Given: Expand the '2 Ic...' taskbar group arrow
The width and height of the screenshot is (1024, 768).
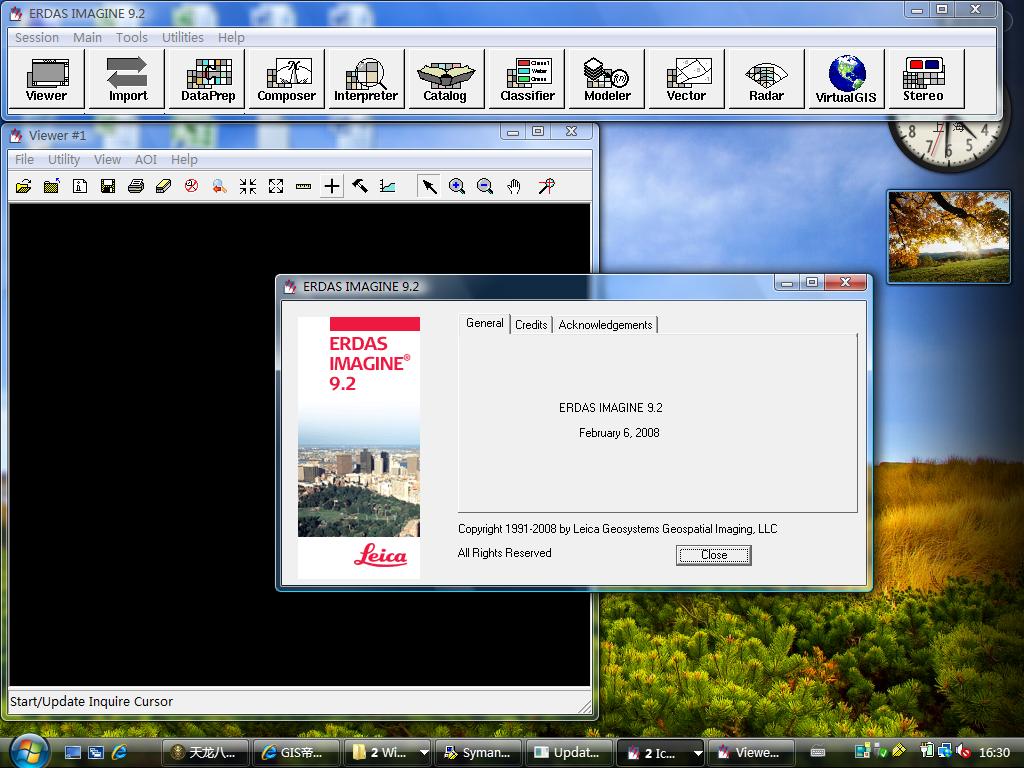Looking at the screenshot, I should 697,752.
